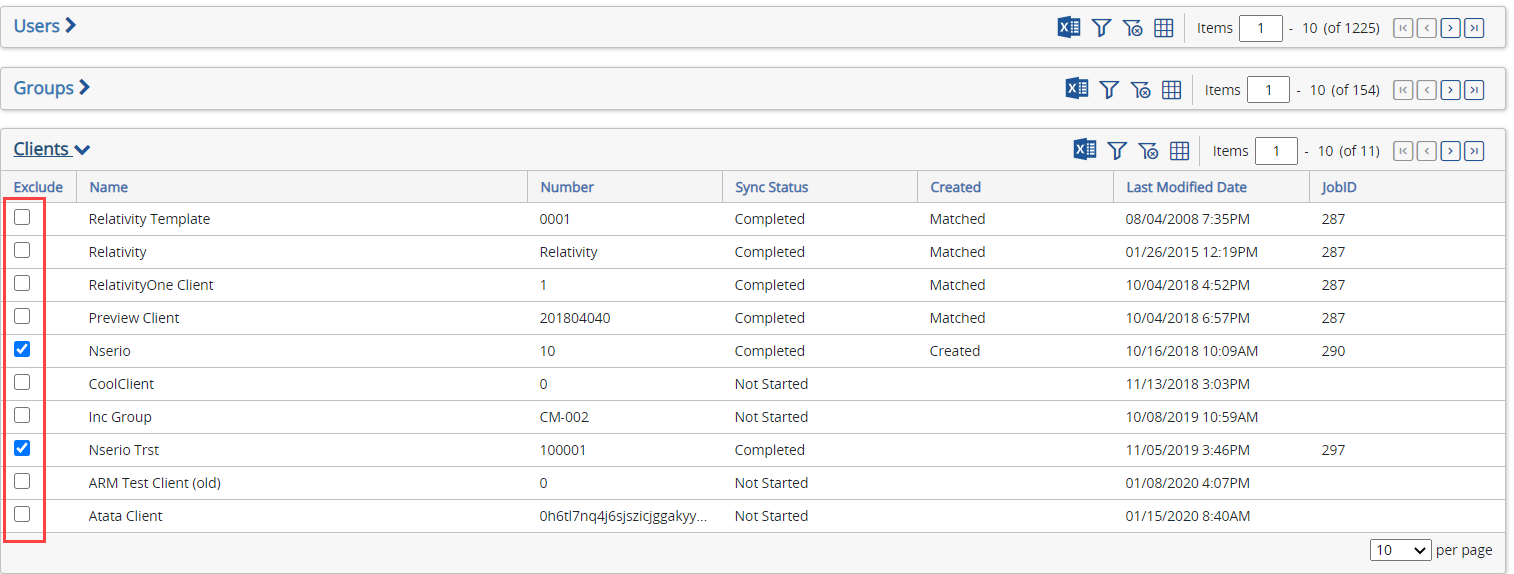
Task: Export the Users list to Excel
Action: coord(1069,28)
